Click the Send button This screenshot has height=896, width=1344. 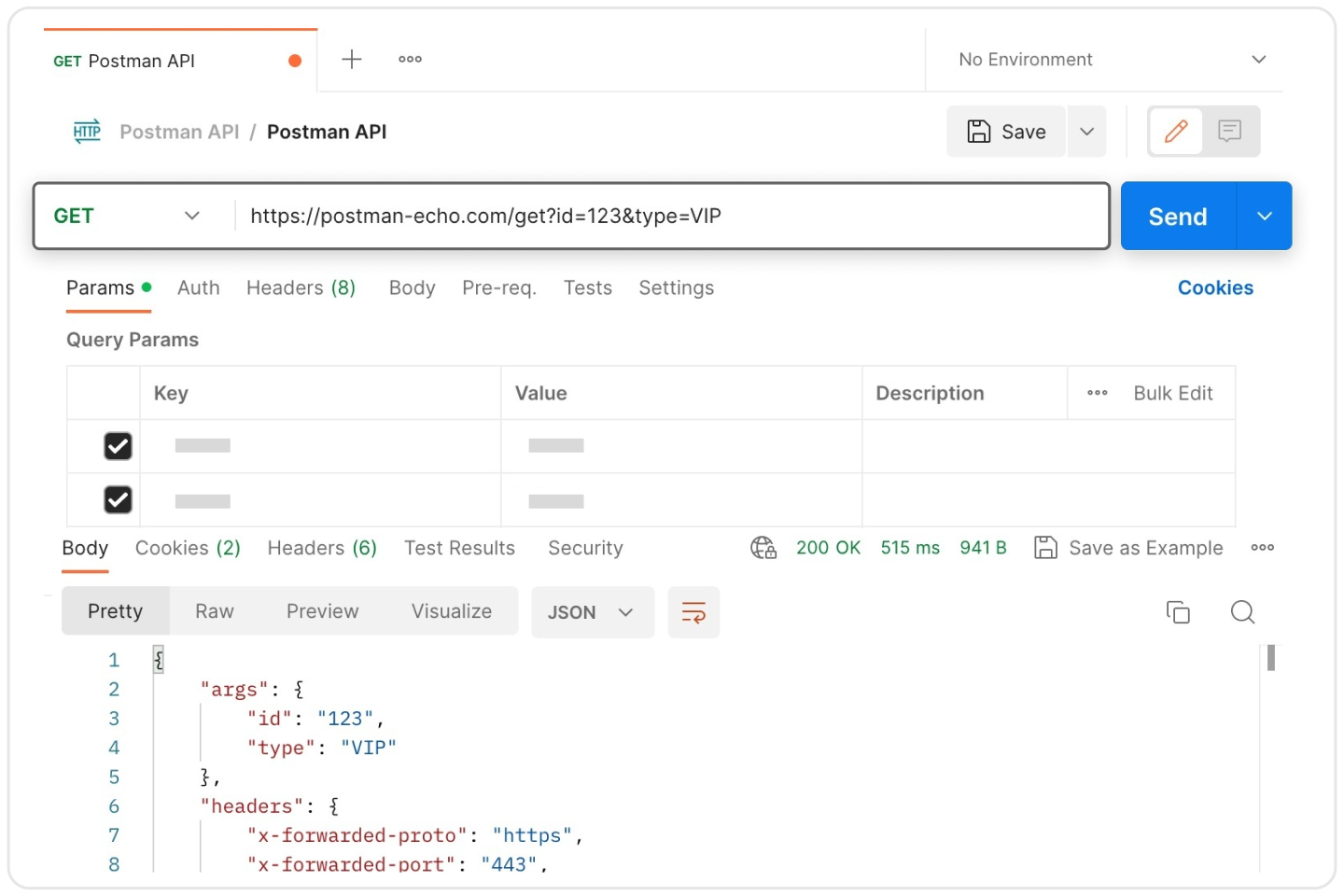1176,216
